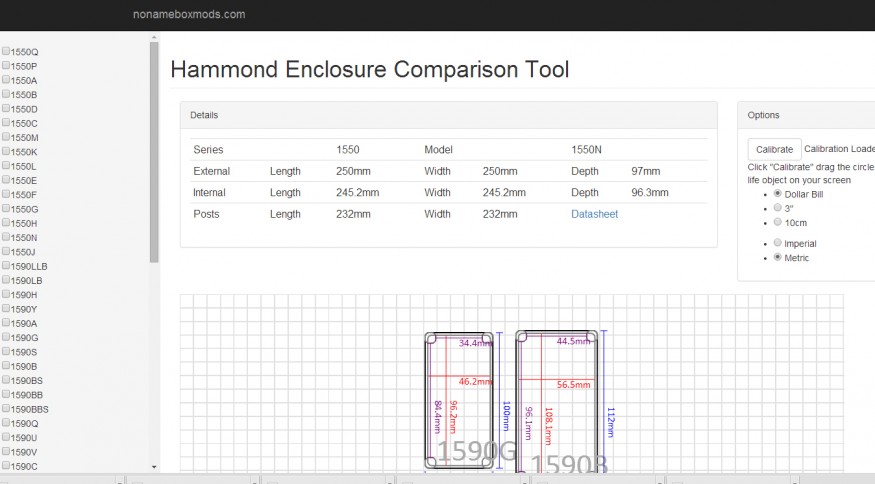Check the 1590BS box
The image size is (875, 484).
6,380
